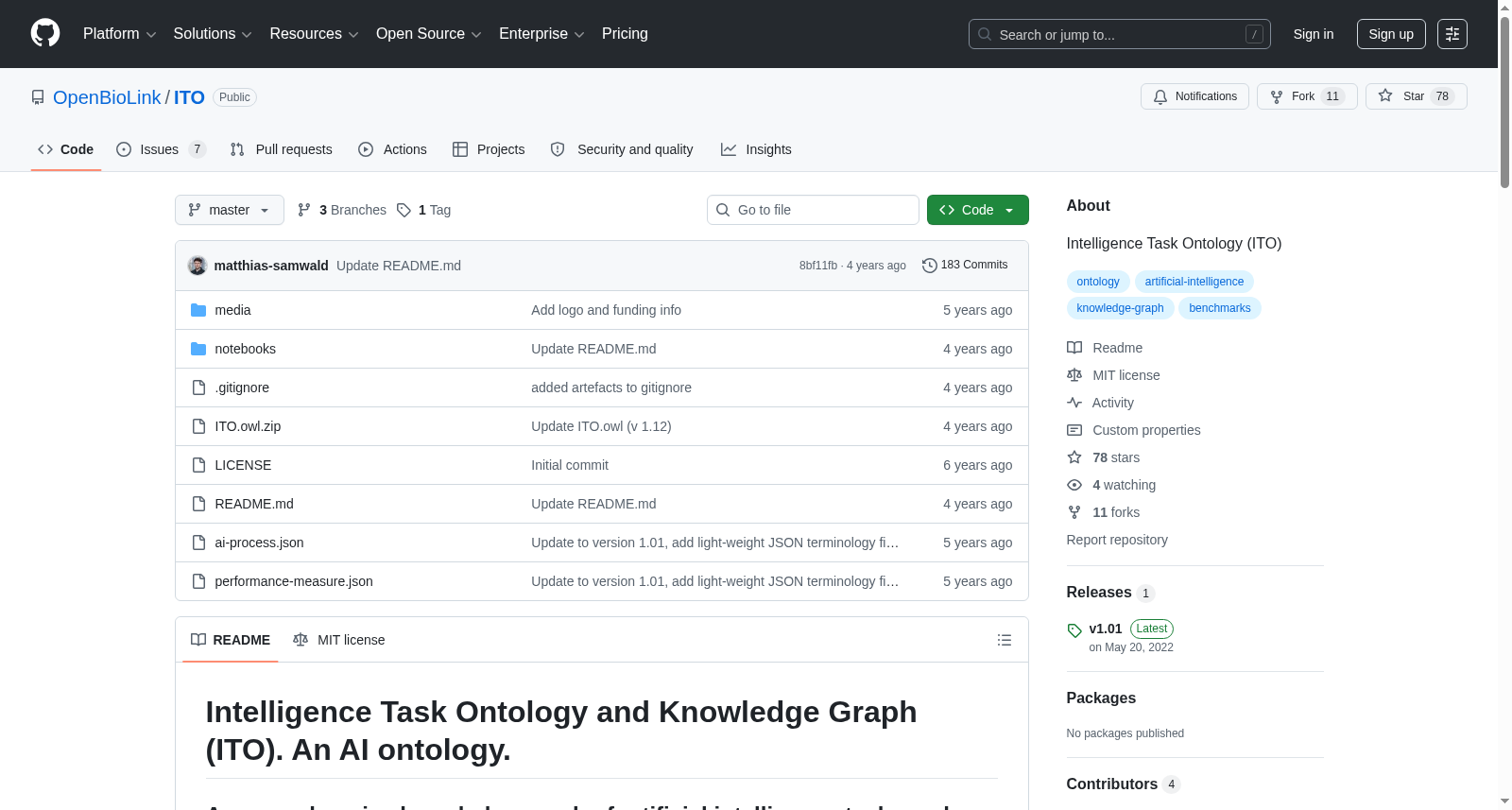This screenshot has height=810, width=1512.
Task: Open the performance-measure.json file
Action: (x=294, y=581)
